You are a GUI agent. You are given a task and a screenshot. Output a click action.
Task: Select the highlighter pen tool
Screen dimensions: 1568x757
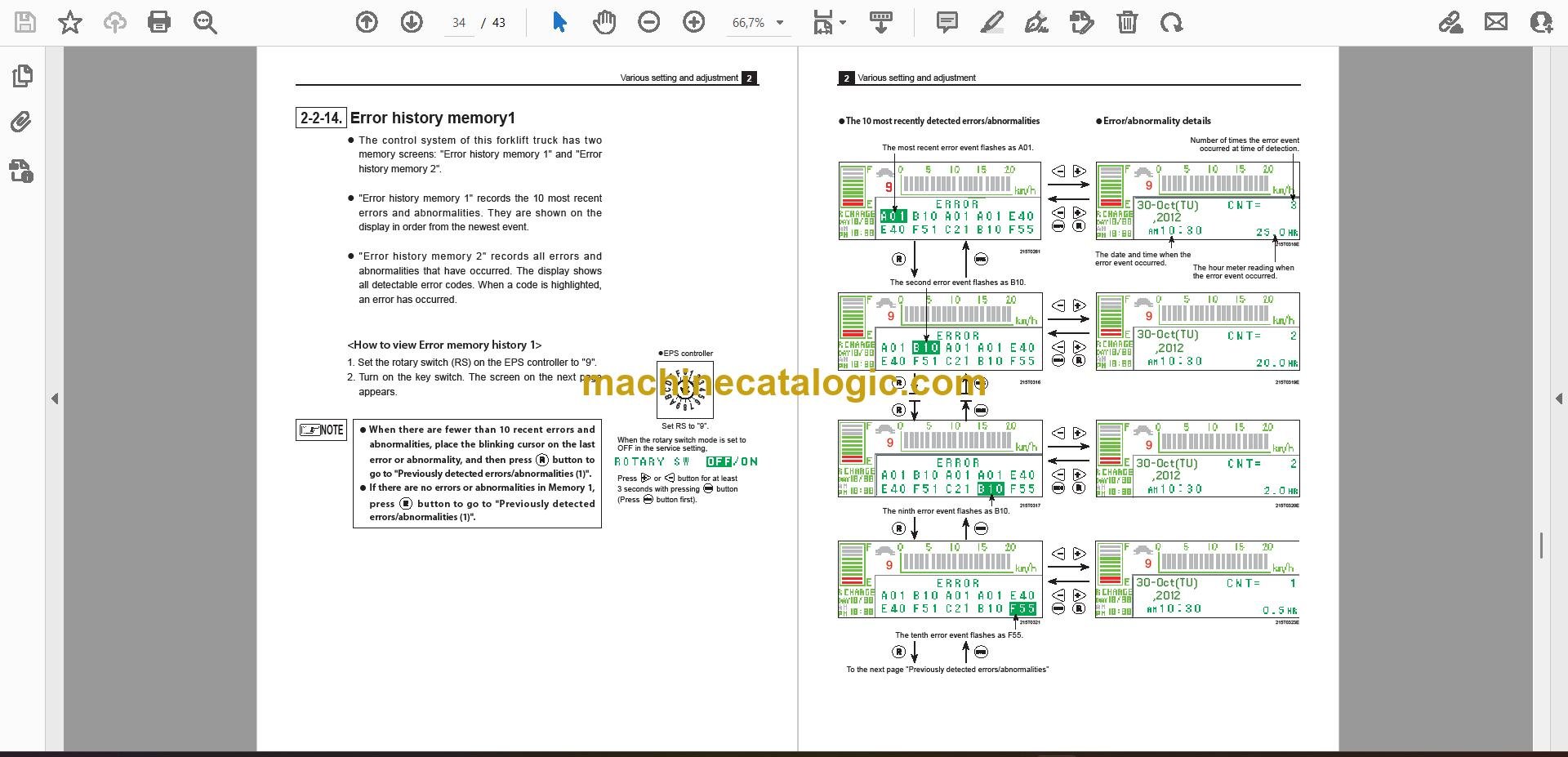tap(991, 22)
